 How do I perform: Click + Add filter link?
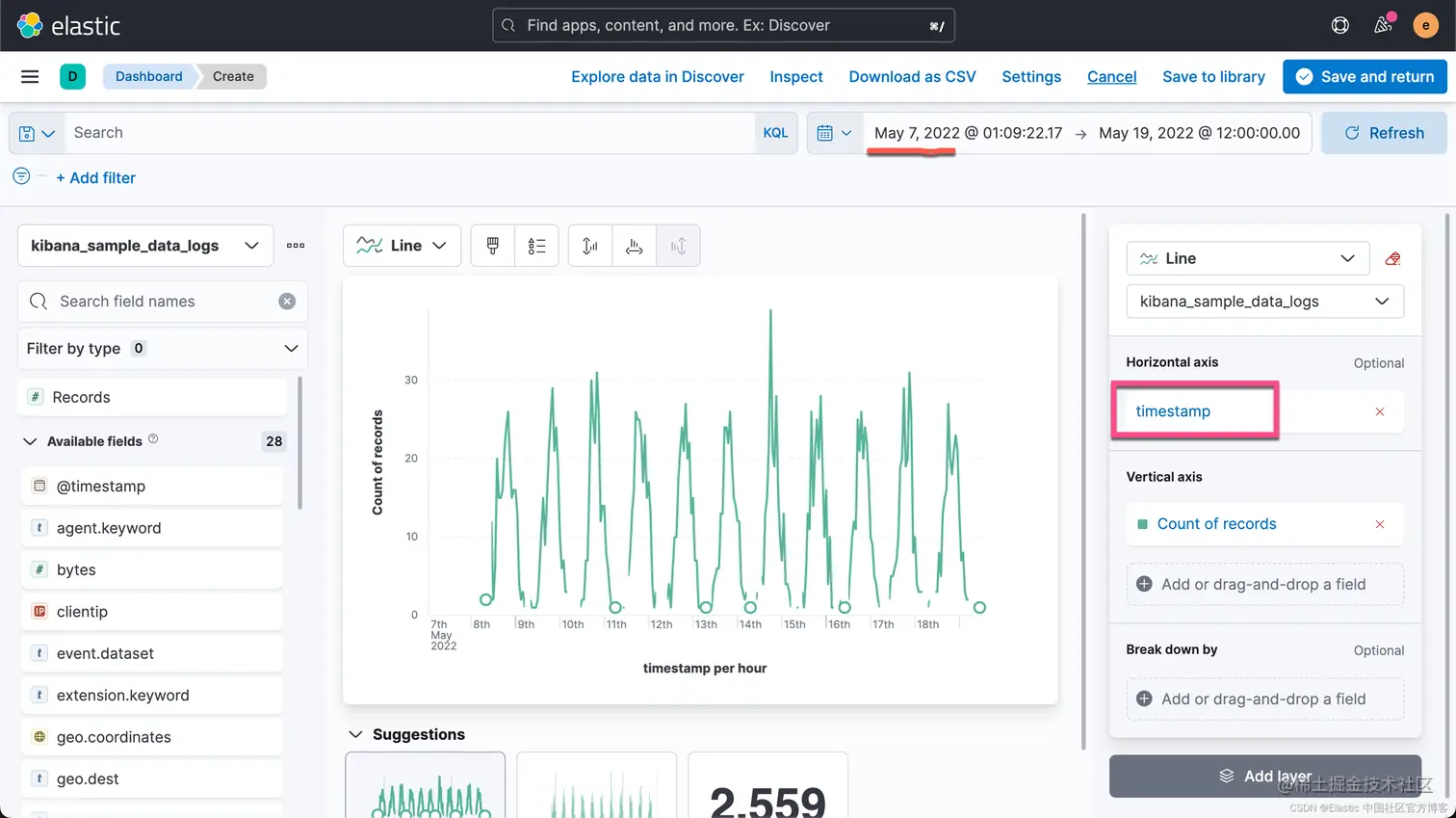pos(96,177)
